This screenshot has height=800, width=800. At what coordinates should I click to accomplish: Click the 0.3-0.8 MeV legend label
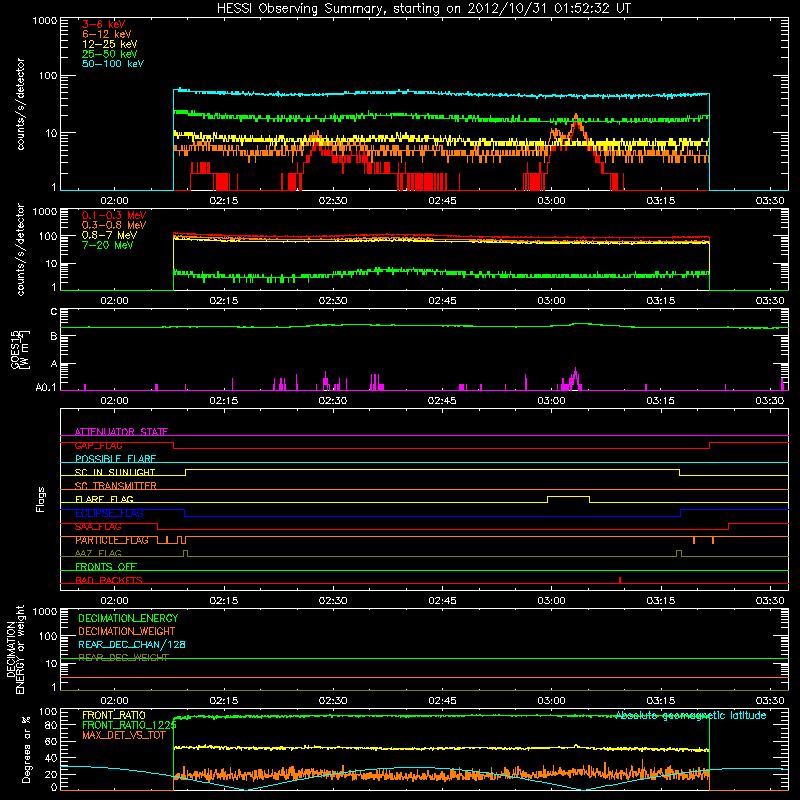pos(114,225)
